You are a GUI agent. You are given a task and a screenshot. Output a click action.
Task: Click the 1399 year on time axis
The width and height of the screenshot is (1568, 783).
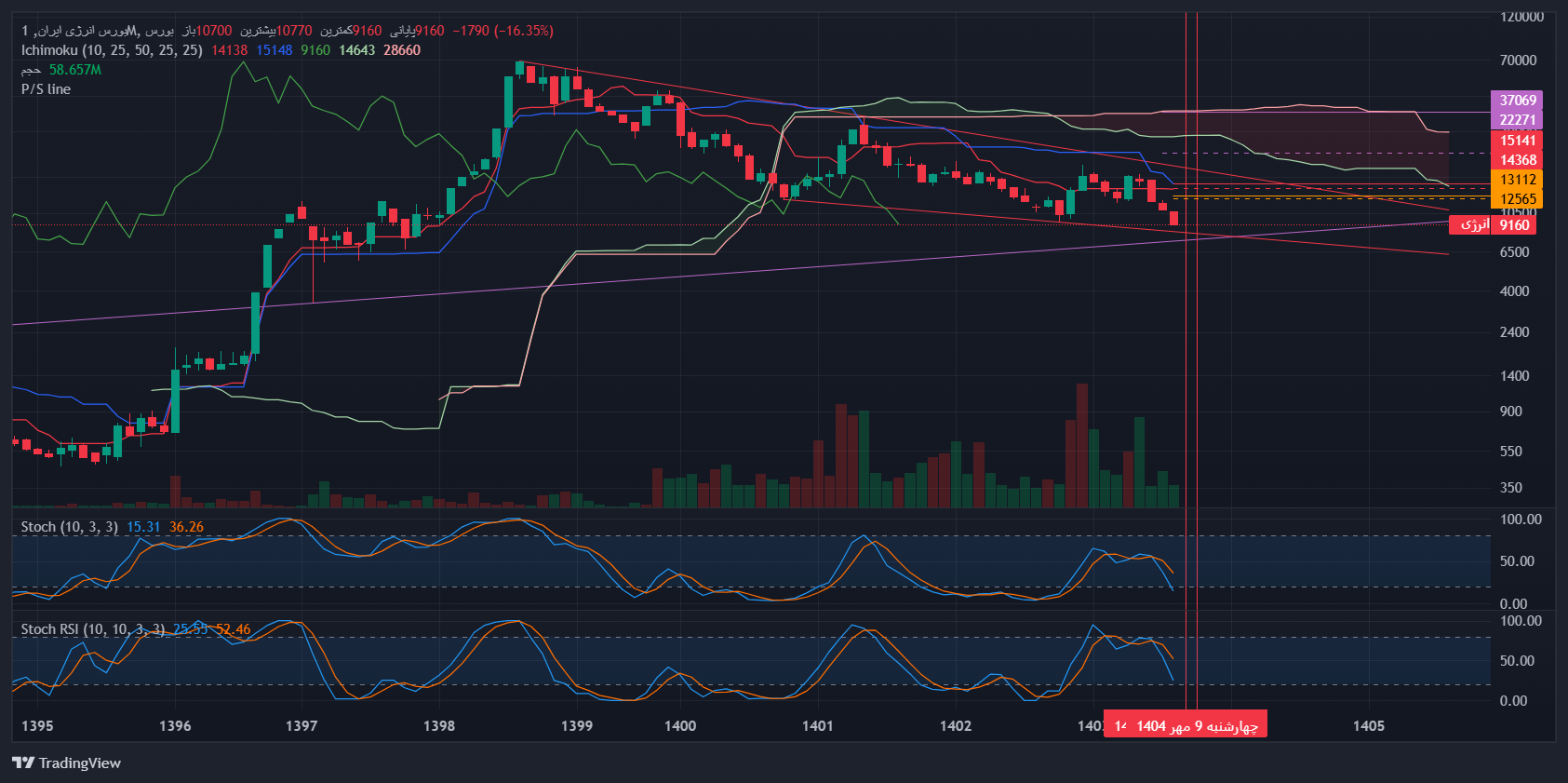click(x=576, y=726)
